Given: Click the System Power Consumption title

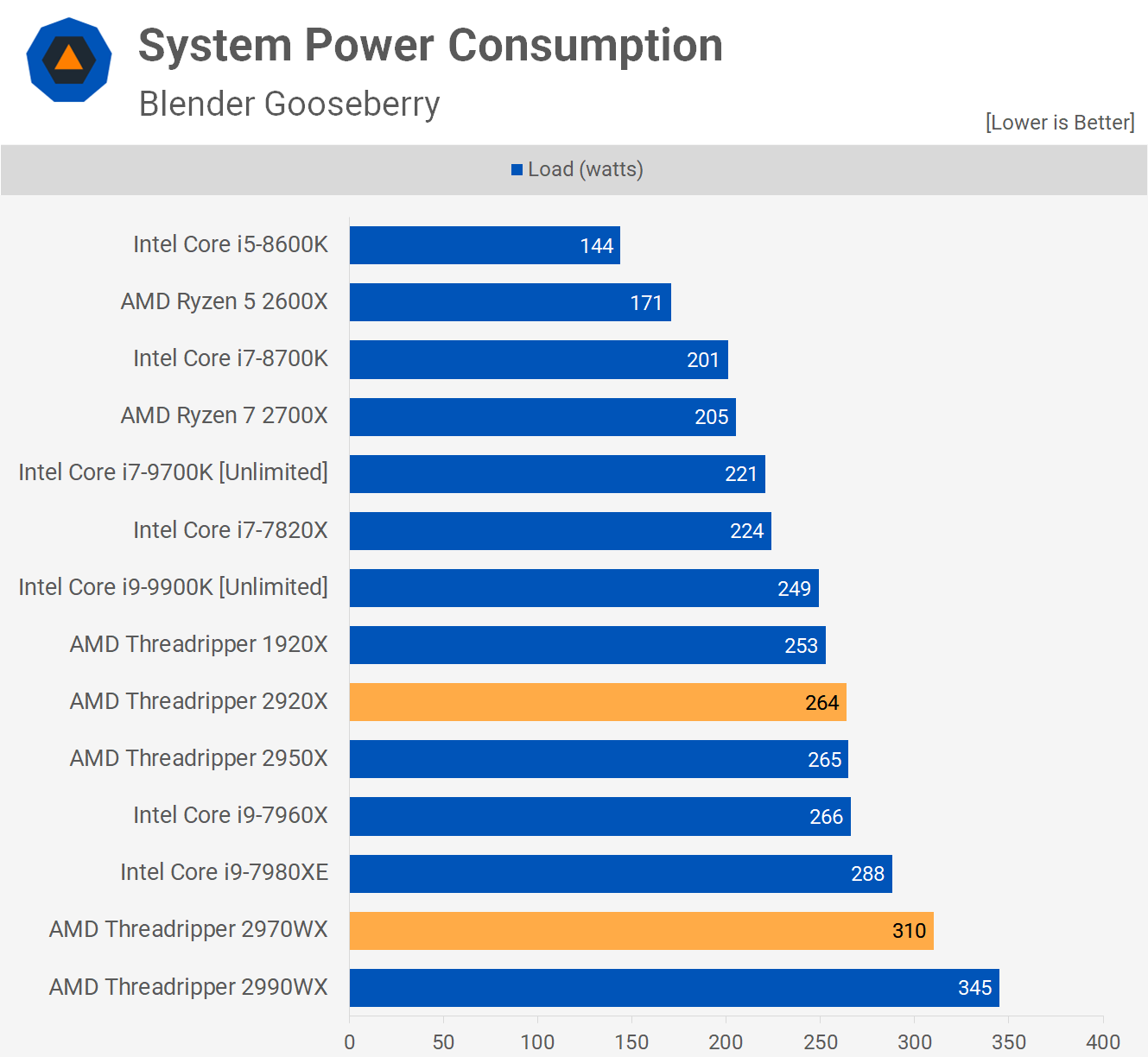Looking at the screenshot, I should (x=430, y=45).
